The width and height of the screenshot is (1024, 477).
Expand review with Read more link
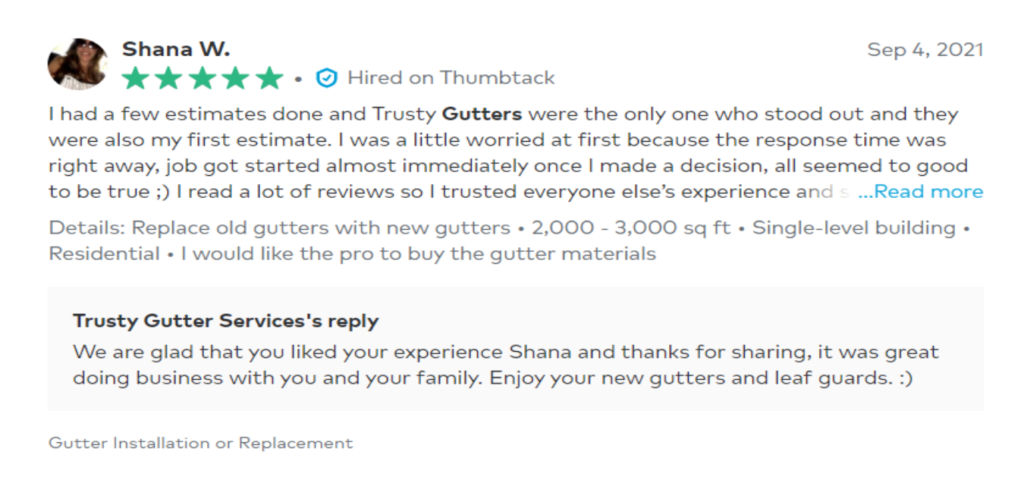(920, 191)
